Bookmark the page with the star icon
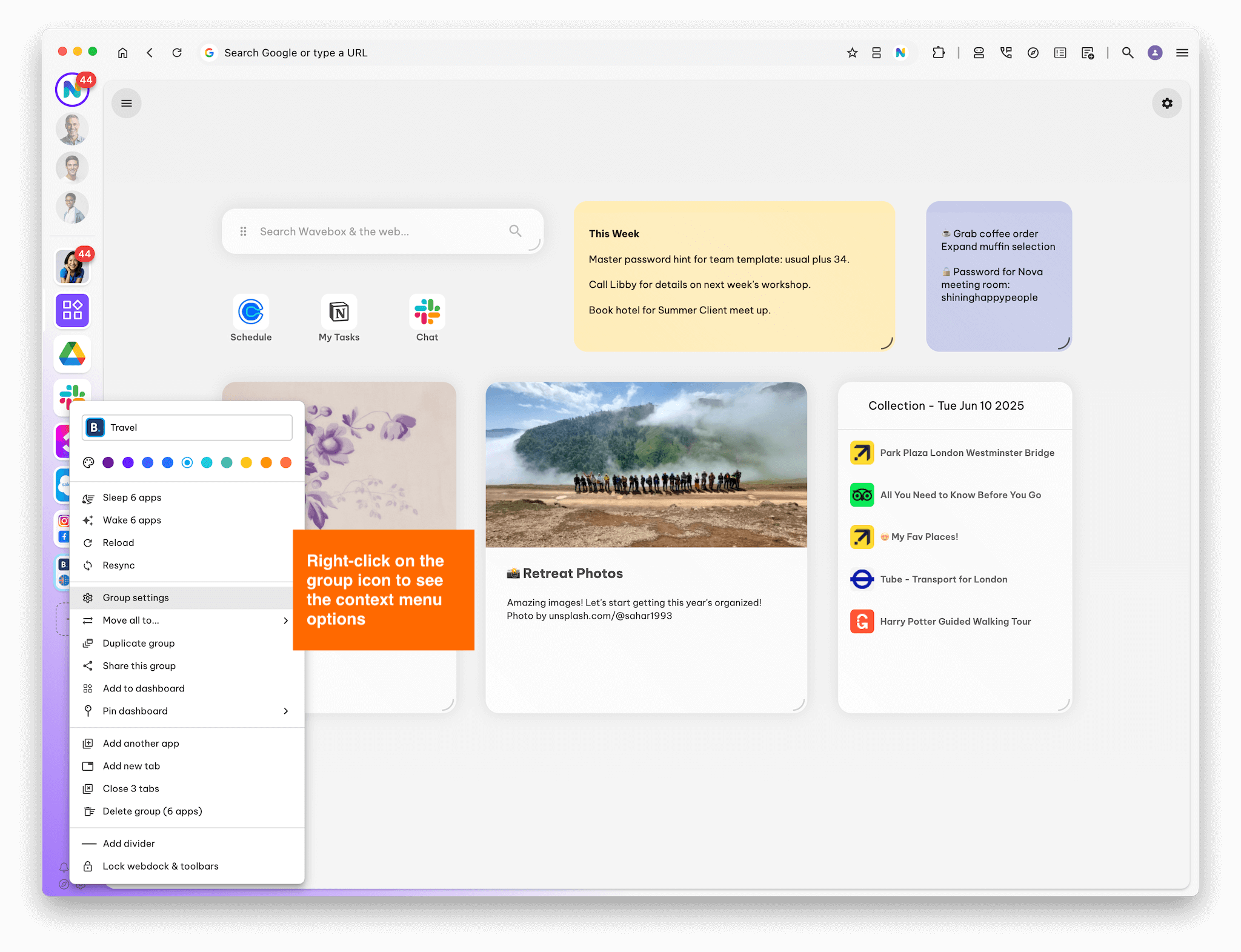The image size is (1241, 952). tap(852, 53)
